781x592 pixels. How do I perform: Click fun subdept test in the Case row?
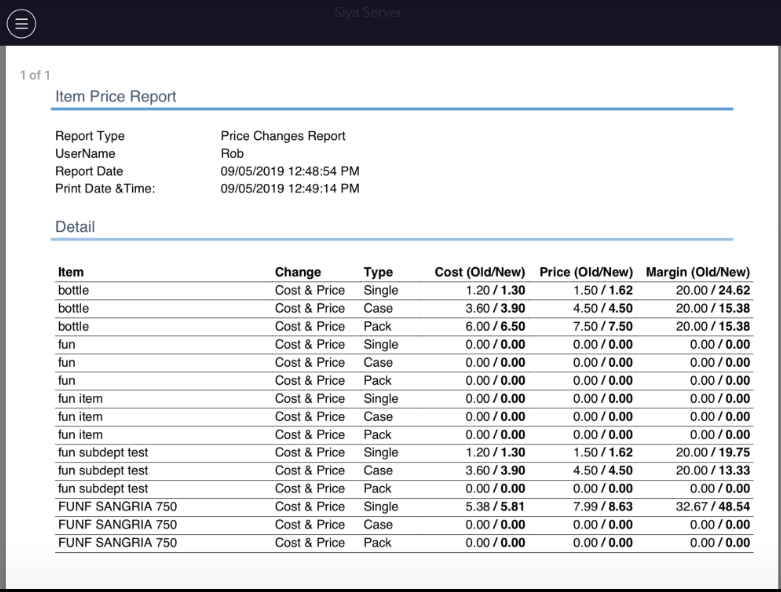[103, 471]
